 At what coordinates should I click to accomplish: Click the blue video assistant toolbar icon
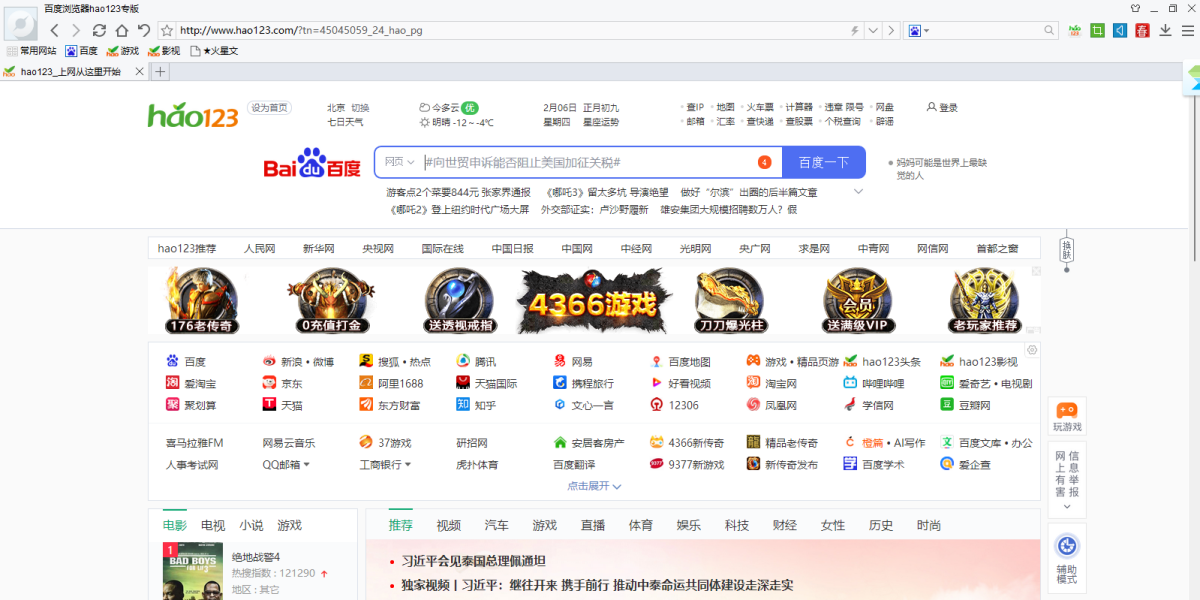click(1121, 30)
